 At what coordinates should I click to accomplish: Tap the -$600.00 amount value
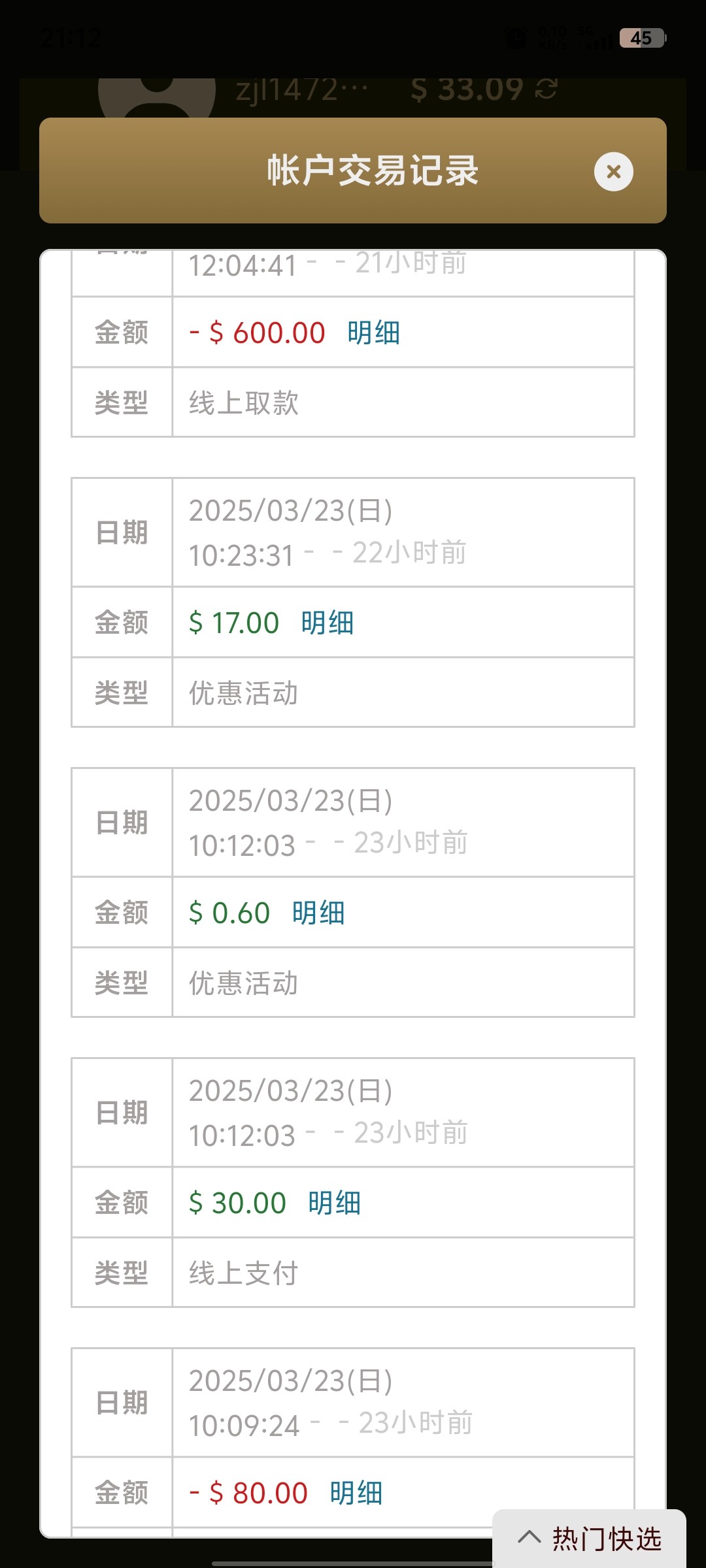(258, 333)
